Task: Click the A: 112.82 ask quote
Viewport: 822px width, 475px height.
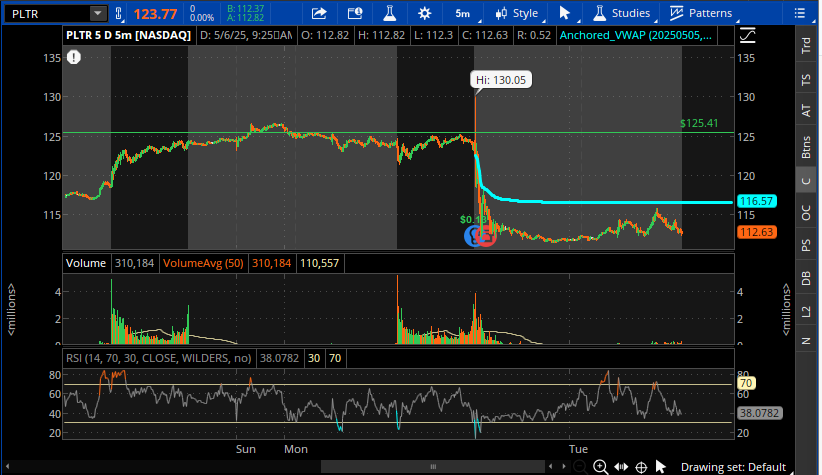Action: pos(245,18)
